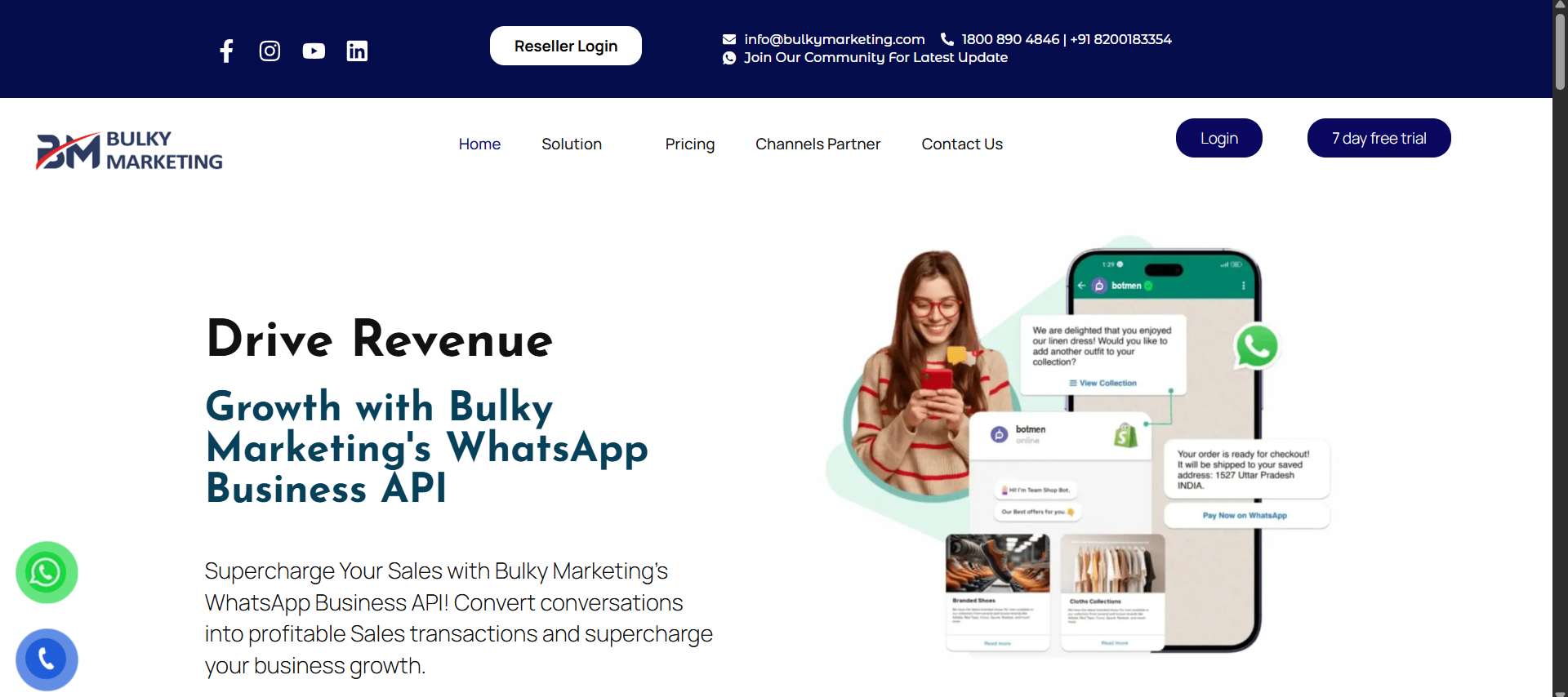Click the Login button

coord(1219,138)
